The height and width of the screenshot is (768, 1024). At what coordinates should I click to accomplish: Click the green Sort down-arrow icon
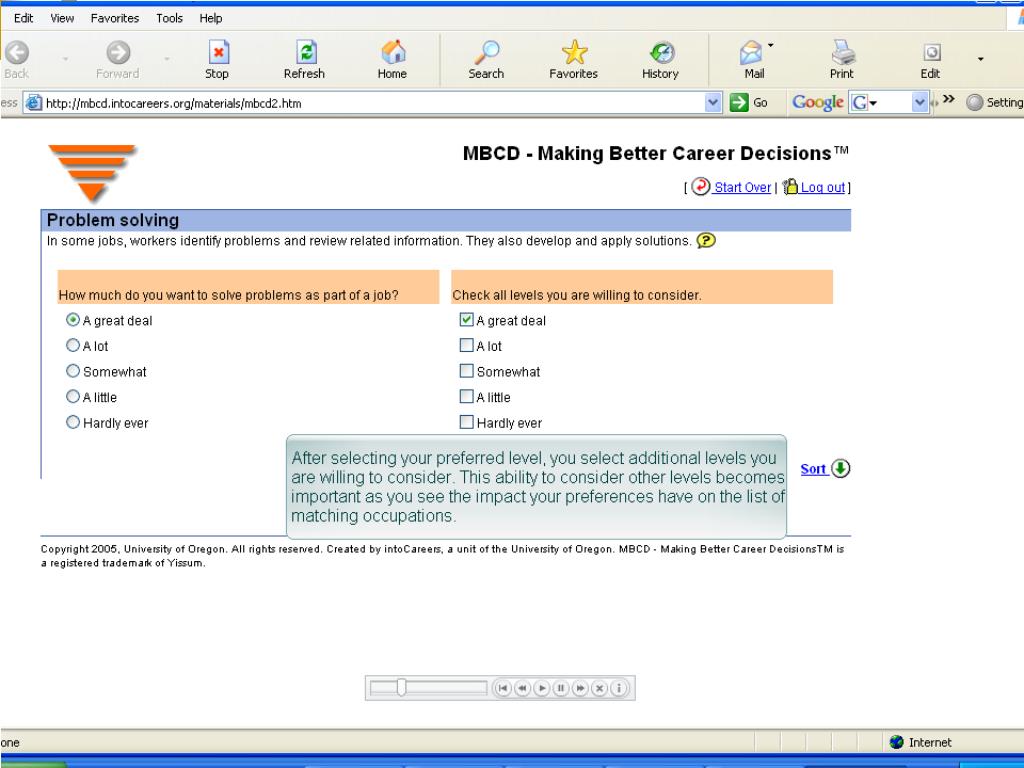tap(840, 469)
